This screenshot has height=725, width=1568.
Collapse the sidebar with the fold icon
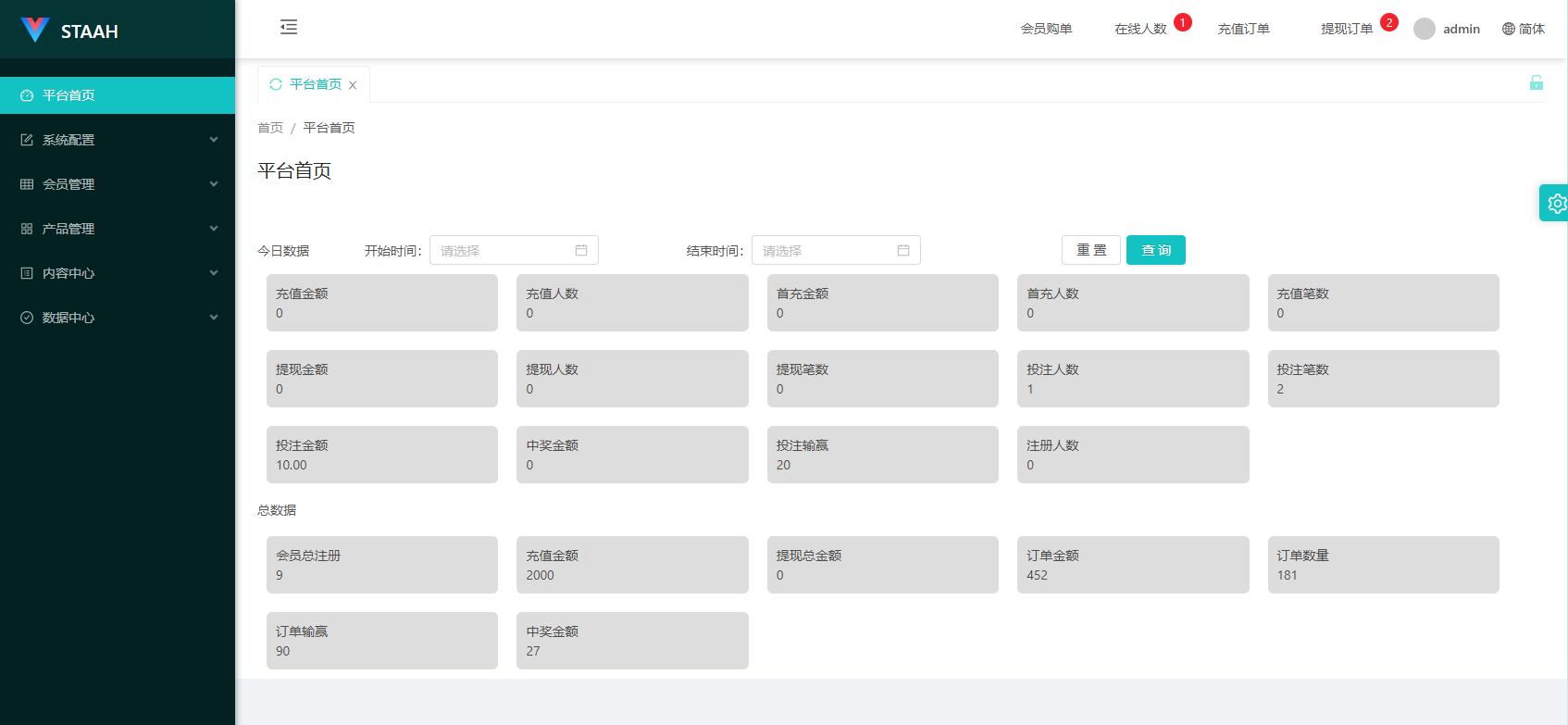click(x=289, y=27)
